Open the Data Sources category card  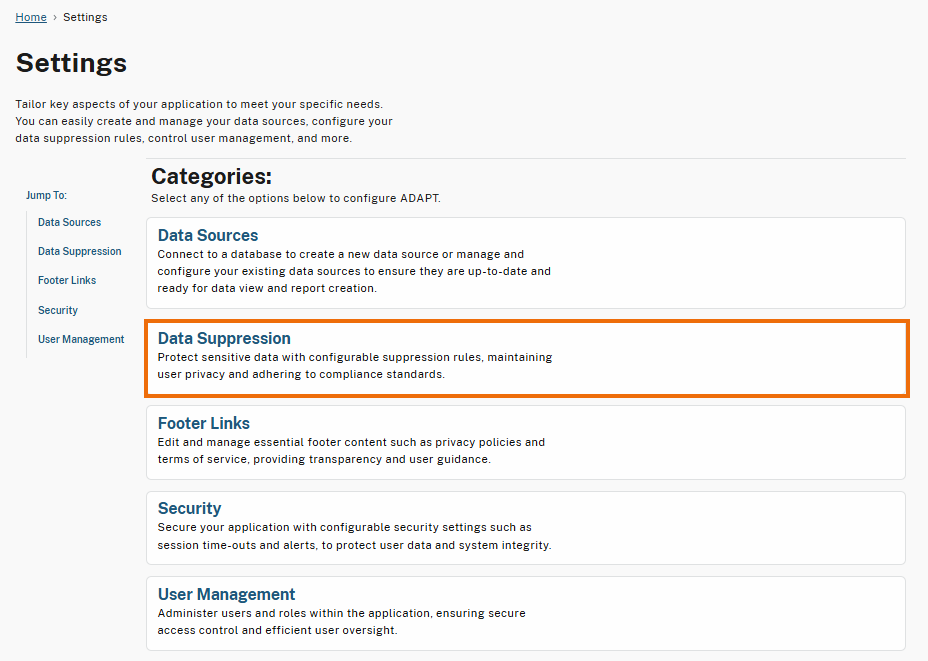(x=527, y=263)
